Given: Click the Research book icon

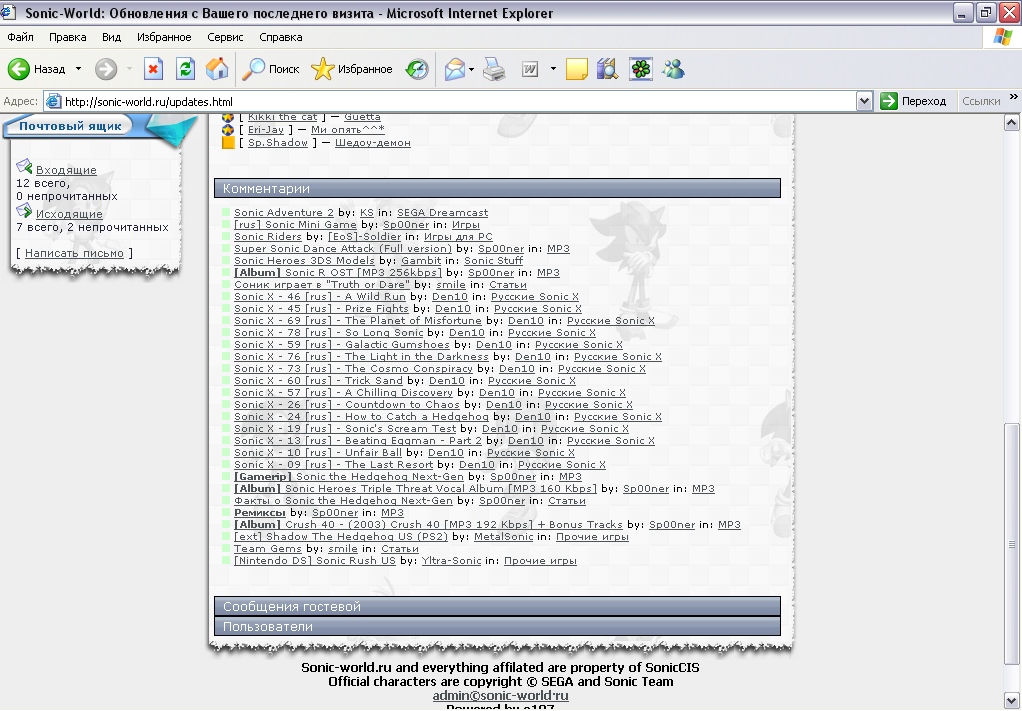Looking at the screenshot, I should (607, 69).
